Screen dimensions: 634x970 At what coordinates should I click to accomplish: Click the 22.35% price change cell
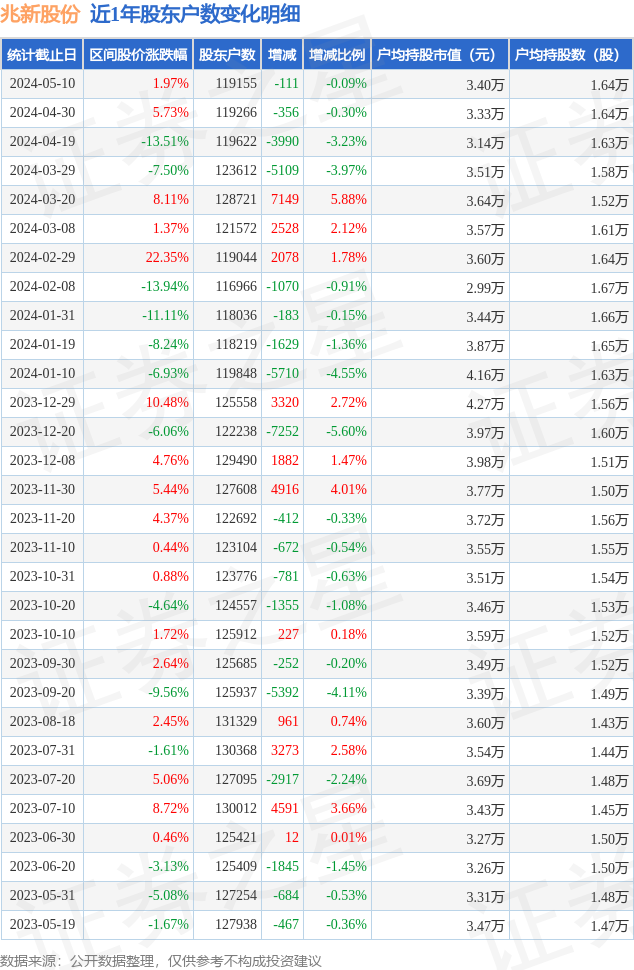[x=167, y=258]
